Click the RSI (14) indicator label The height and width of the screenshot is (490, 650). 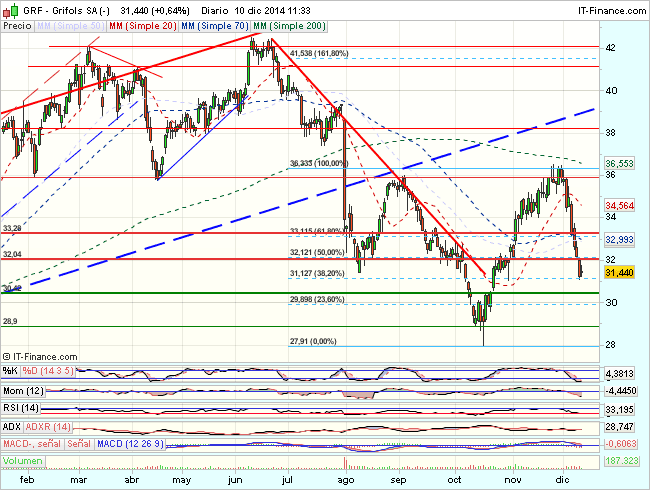coord(21,408)
